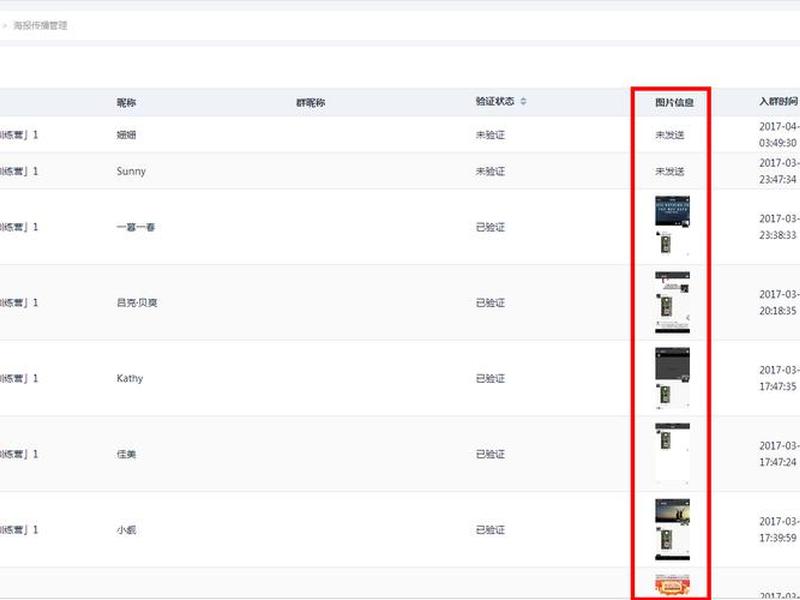Select the nickname Sunny

click(131, 171)
